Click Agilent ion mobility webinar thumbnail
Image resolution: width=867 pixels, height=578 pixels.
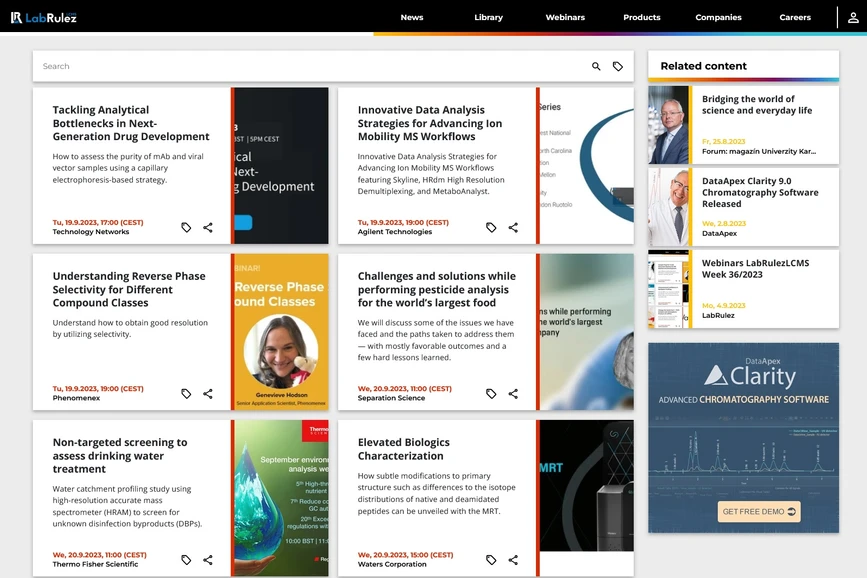[585, 165]
